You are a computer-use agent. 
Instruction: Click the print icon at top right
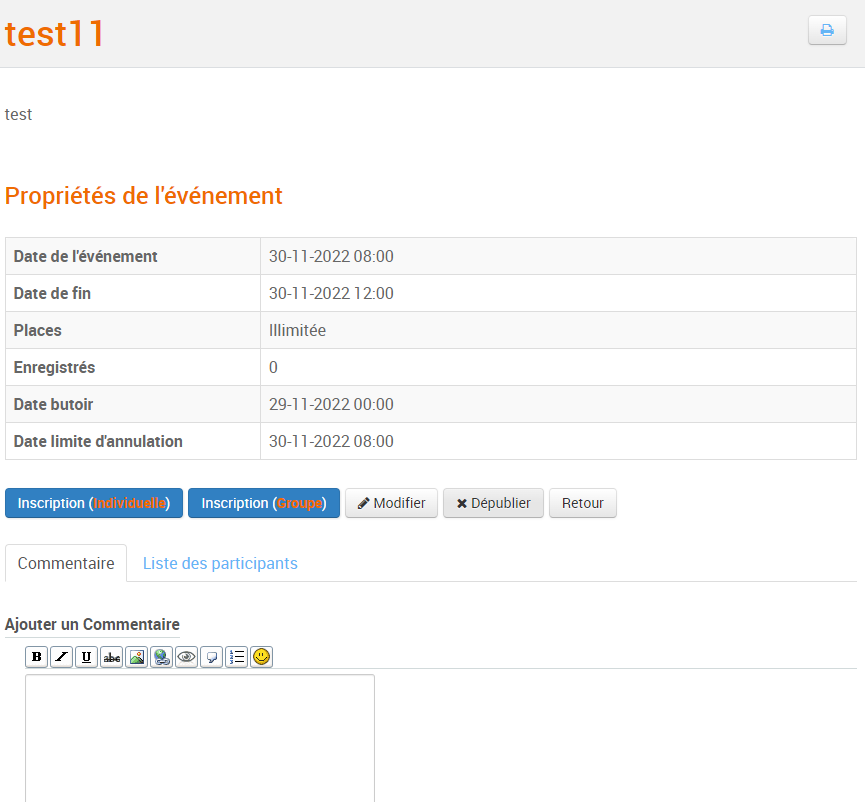pos(827,30)
